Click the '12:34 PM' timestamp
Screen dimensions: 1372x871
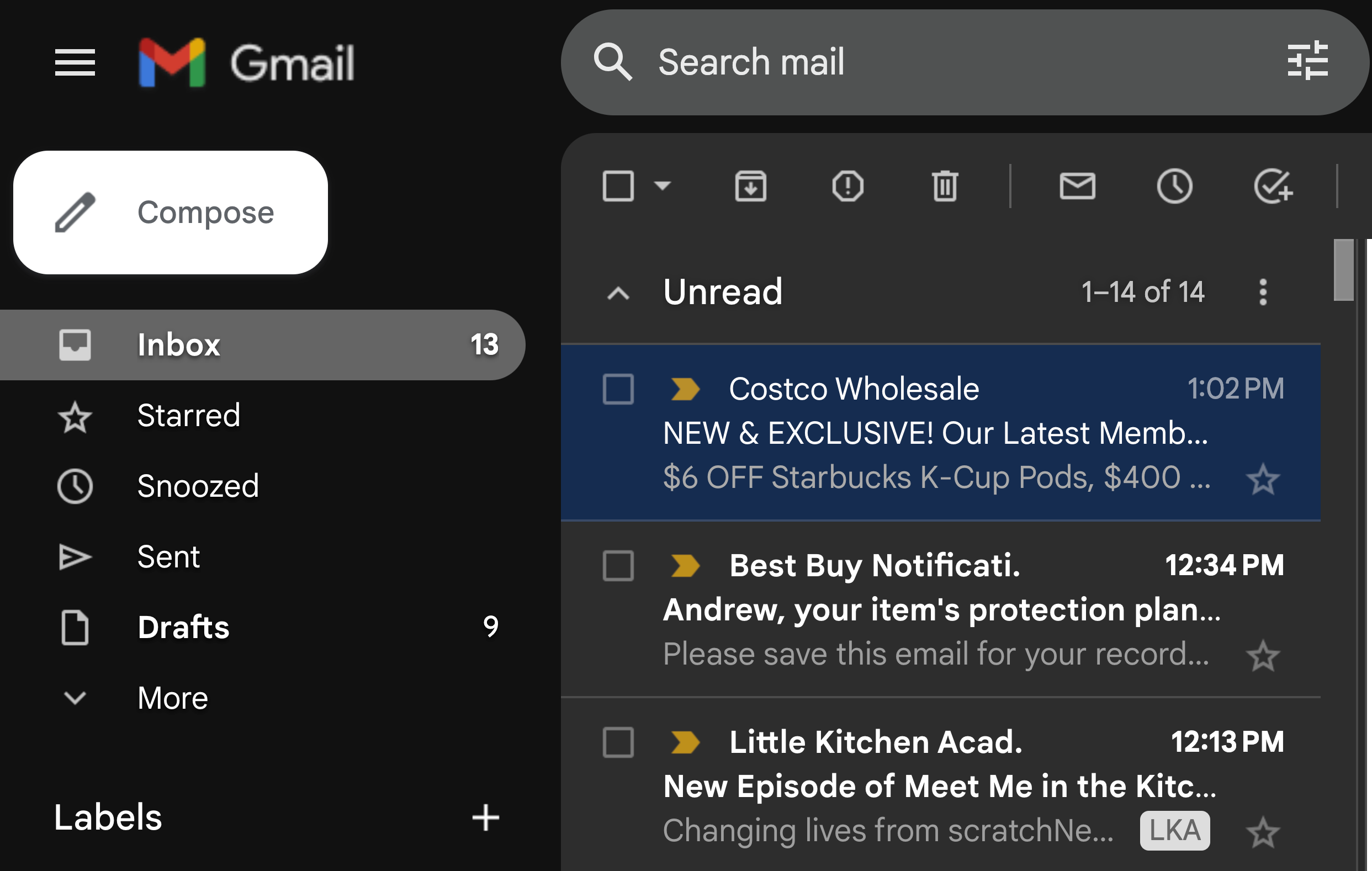pyautogui.click(x=1225, y=566)
